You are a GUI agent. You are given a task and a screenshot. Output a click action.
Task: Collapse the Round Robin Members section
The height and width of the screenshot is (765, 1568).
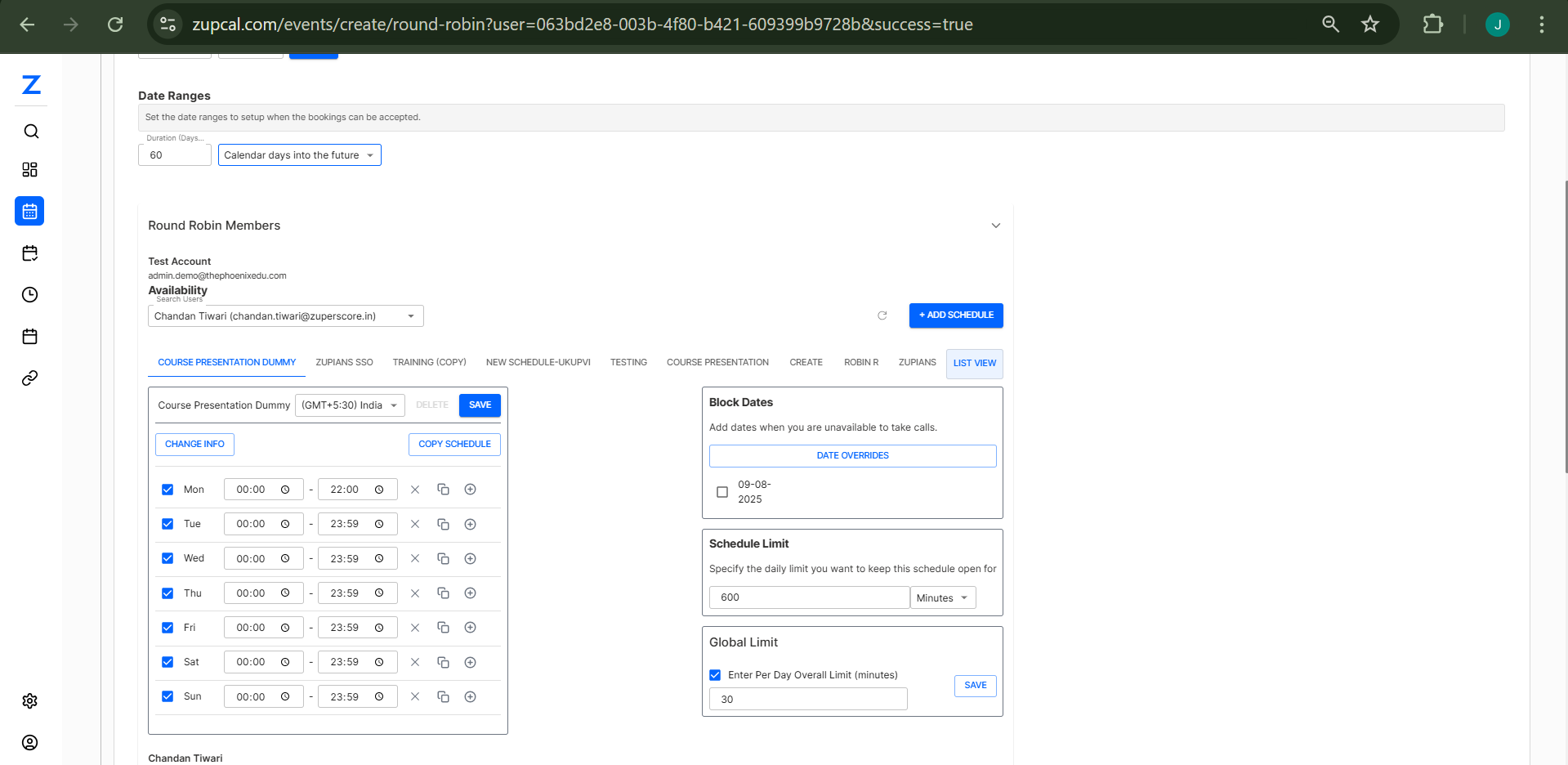(x=995, y=226)
